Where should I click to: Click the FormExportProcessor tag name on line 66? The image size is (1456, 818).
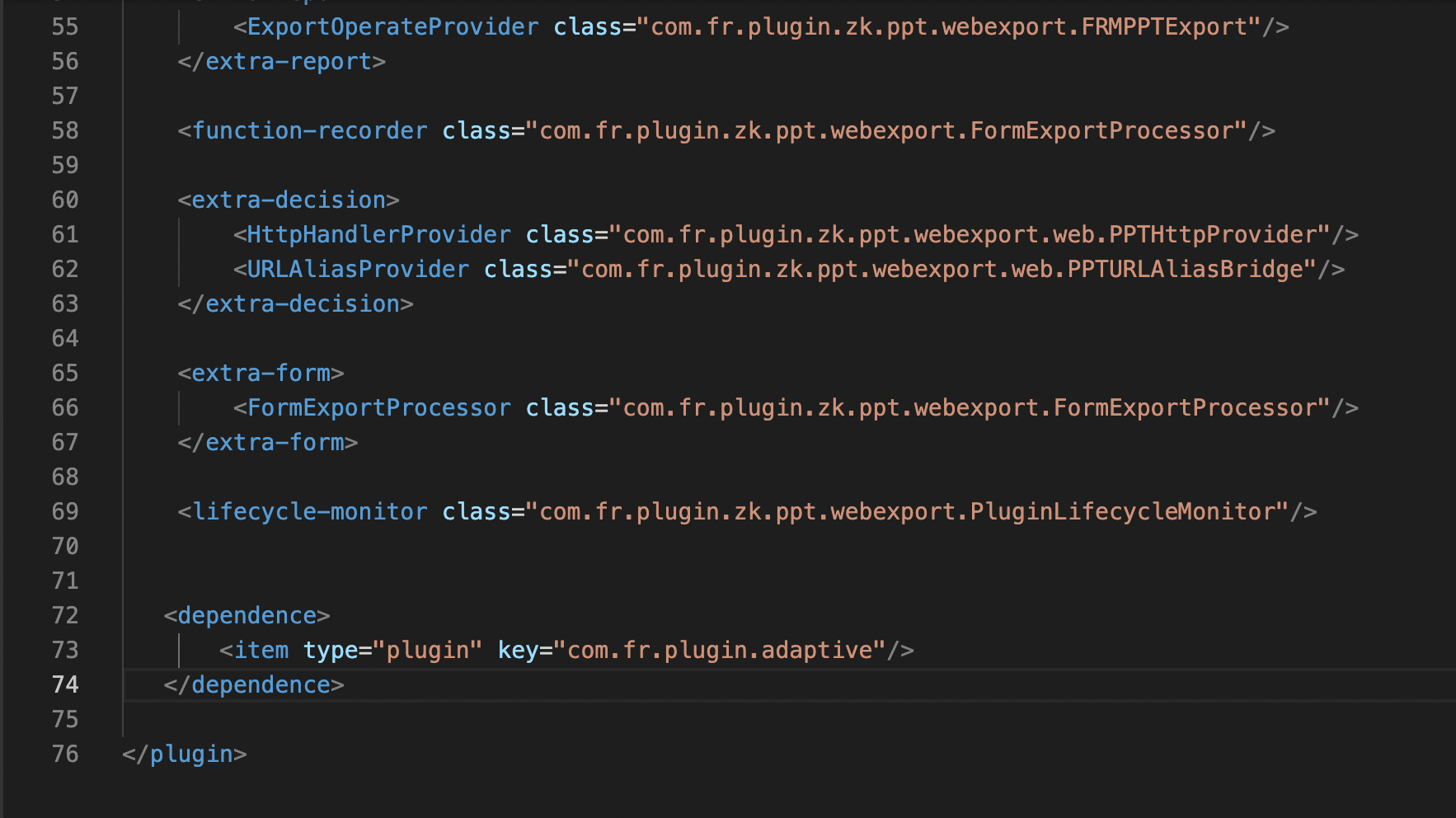[x=378, y=407]
